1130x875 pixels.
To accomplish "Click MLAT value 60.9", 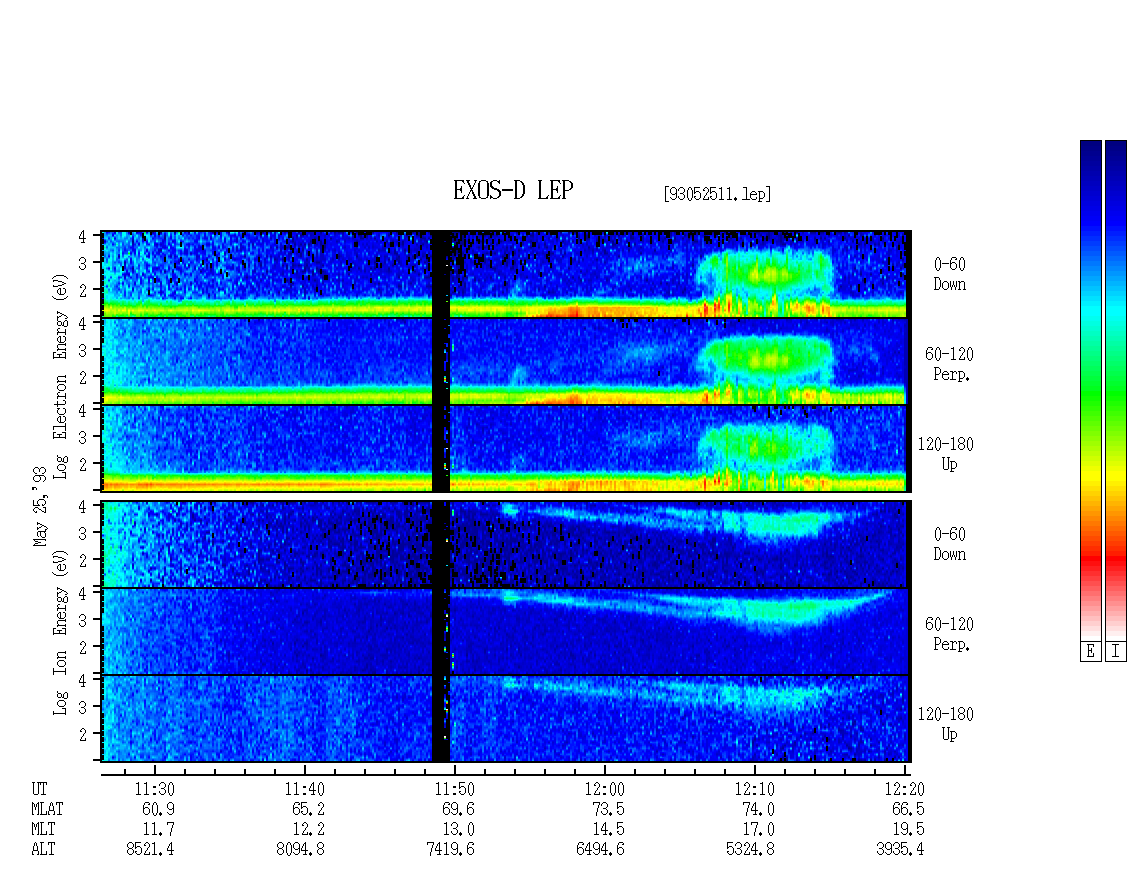I will [159, 809].
